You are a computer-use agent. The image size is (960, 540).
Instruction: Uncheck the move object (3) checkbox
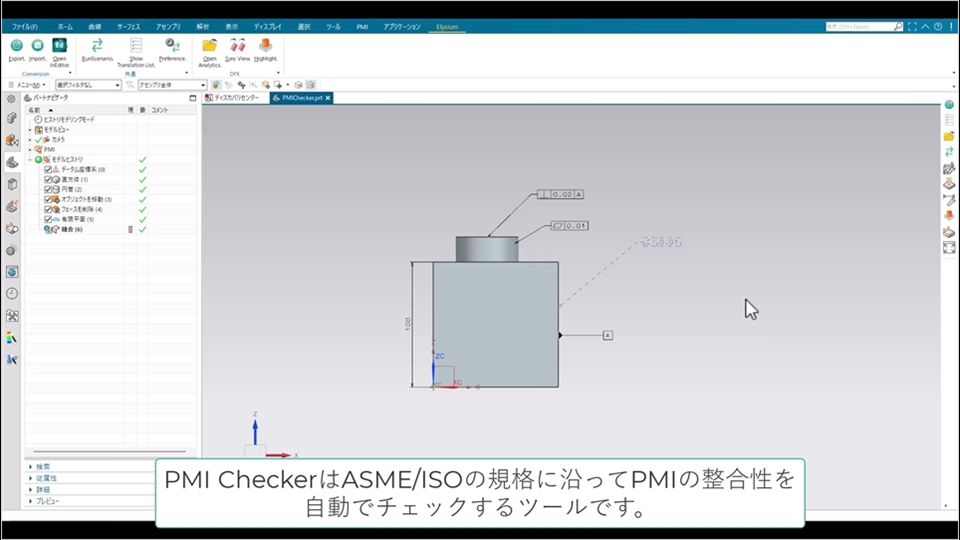48,199
